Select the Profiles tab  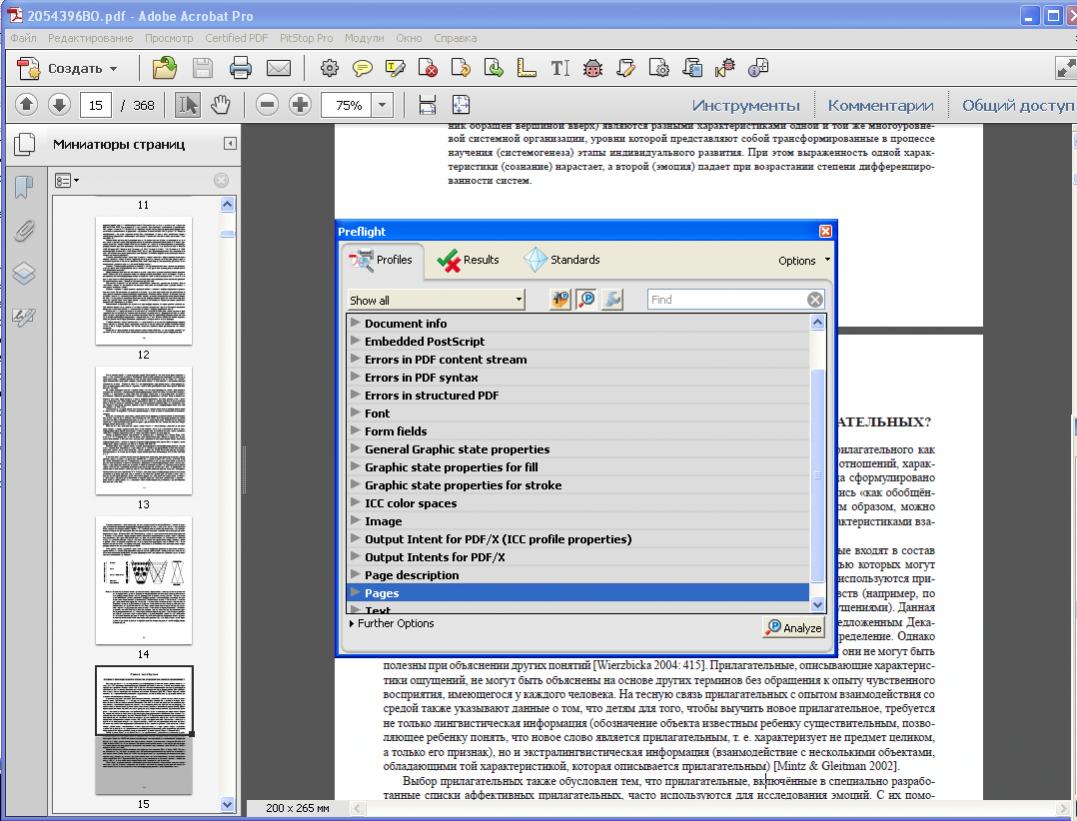[382, 260]
